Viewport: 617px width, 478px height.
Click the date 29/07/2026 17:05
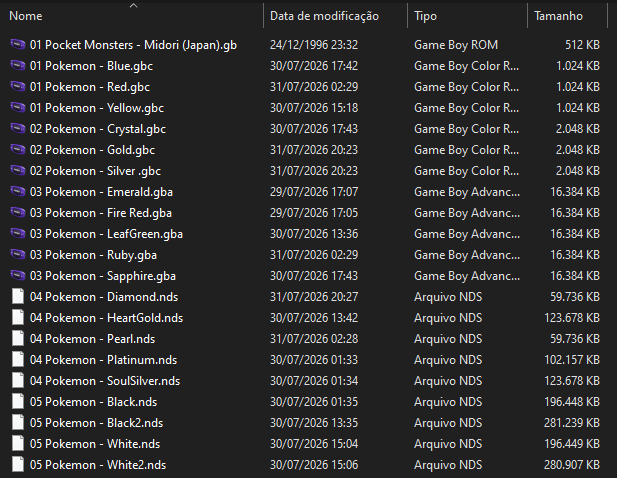tap(314, 213)
